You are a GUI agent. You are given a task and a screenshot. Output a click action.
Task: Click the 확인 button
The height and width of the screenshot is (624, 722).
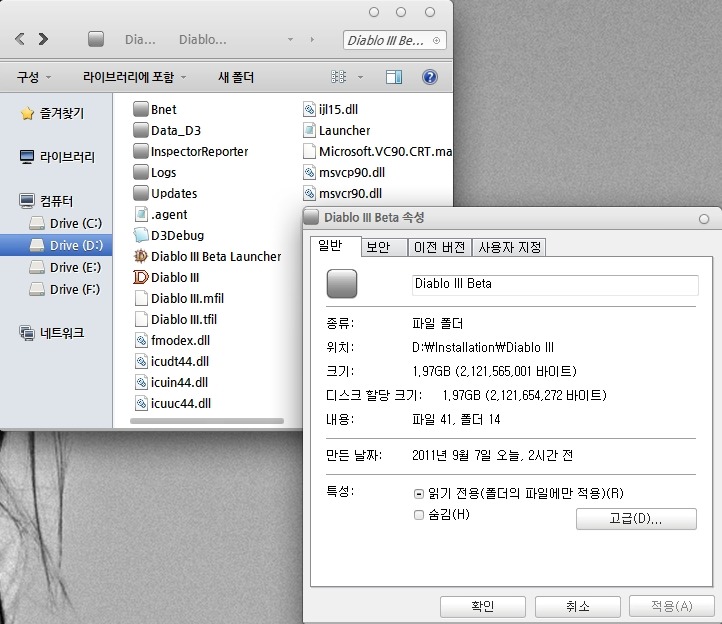tap(483, 606)
